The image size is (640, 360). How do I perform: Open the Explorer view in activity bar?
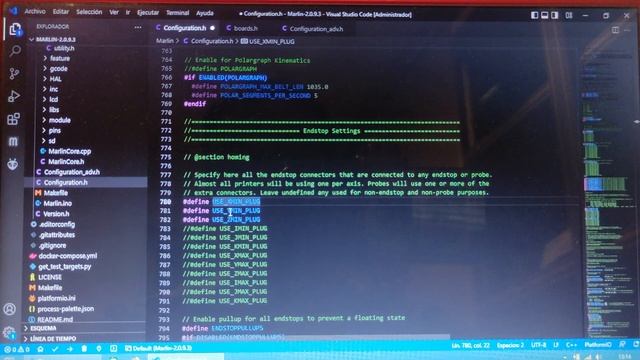(15, 29)
